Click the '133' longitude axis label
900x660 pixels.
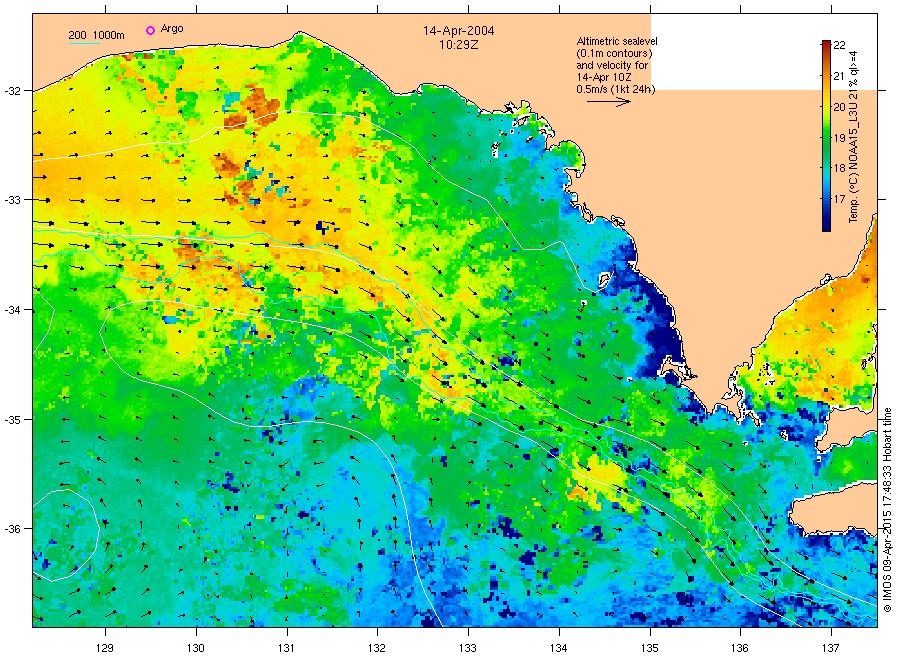coord(468,649)
